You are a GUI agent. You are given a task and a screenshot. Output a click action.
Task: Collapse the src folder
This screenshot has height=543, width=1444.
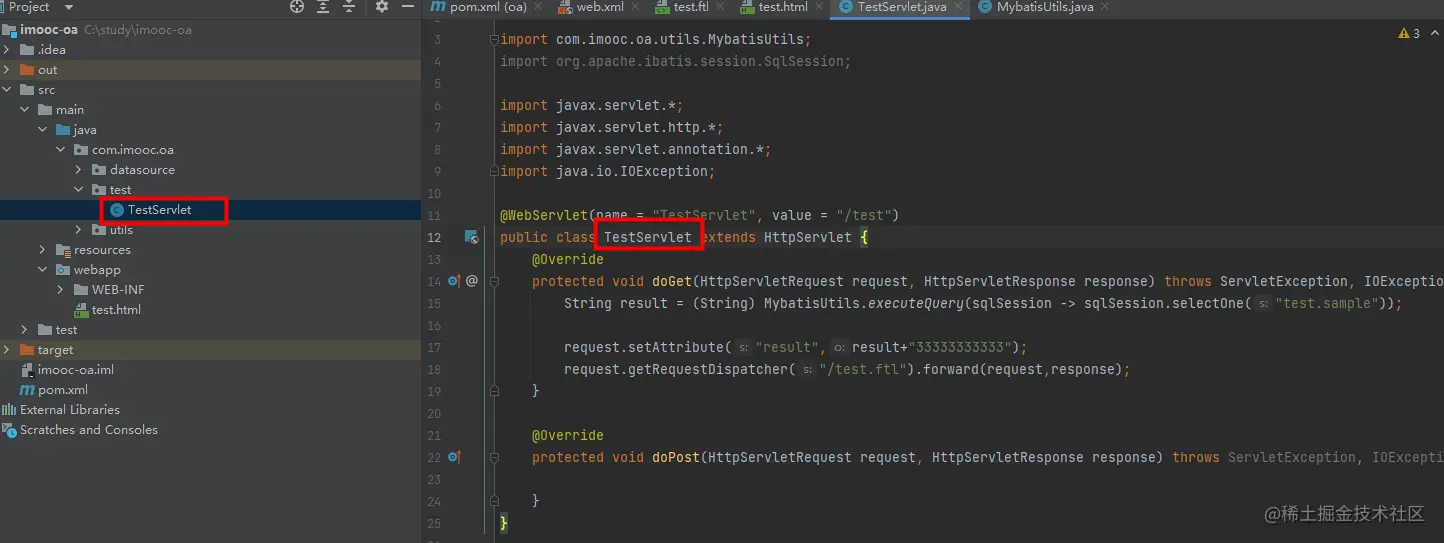click(8, 90)
